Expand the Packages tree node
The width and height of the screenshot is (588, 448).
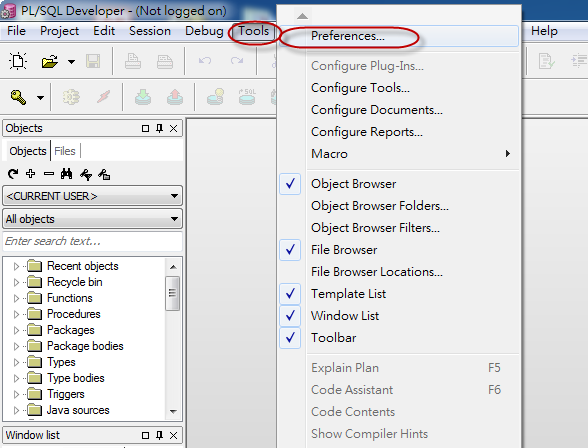tap(16, 330)
